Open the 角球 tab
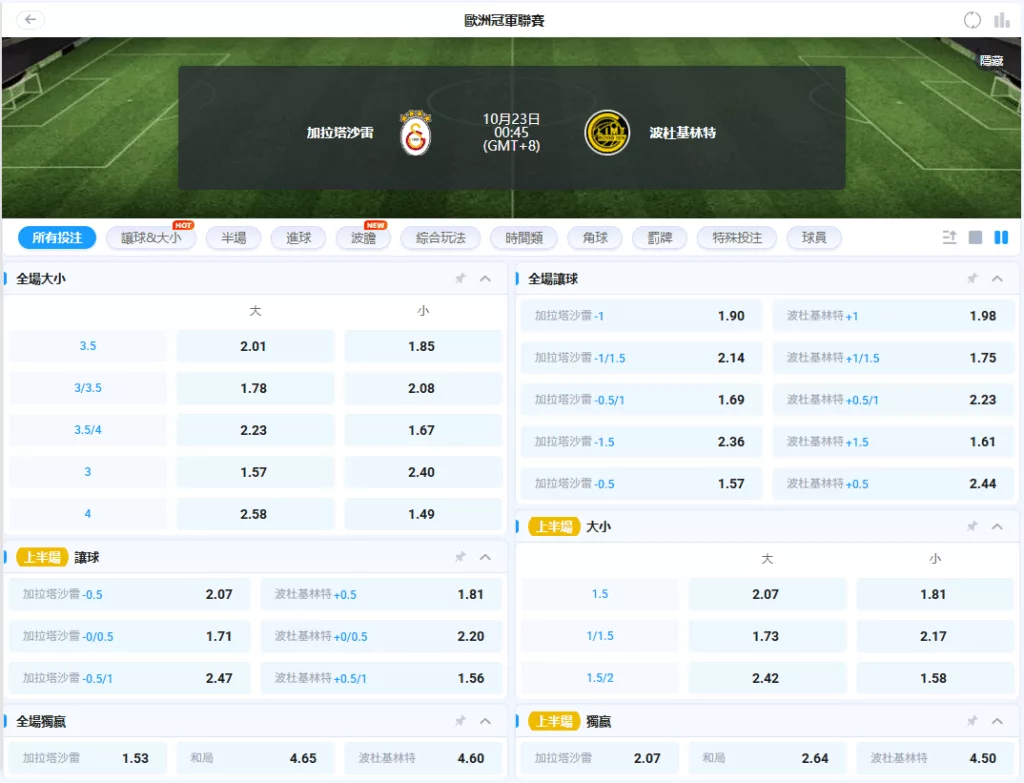Image resolution: width=1024 pixels, height=783 pixels. (594, 238)
